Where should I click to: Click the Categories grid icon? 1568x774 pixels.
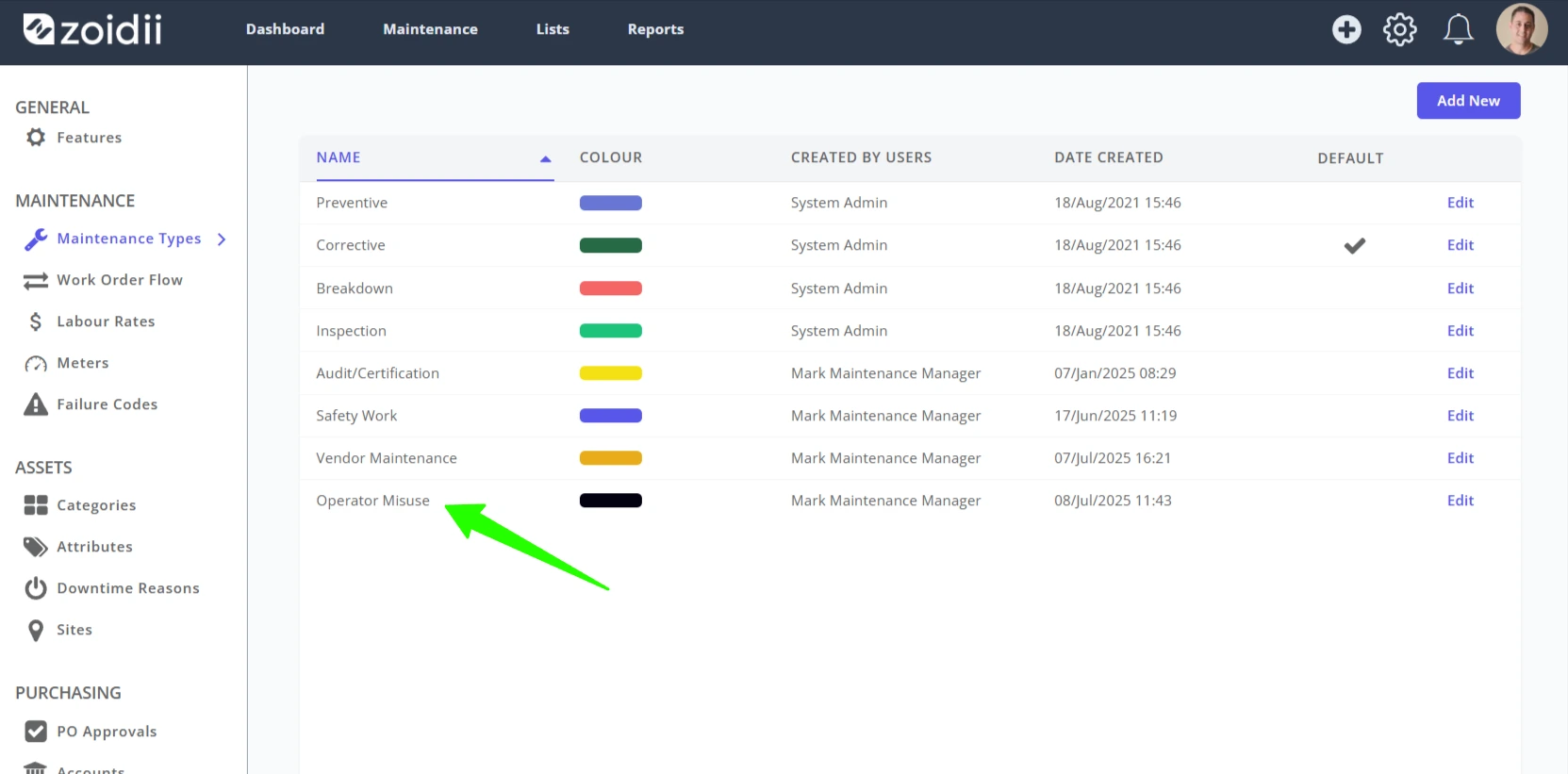tap(36, 505)
